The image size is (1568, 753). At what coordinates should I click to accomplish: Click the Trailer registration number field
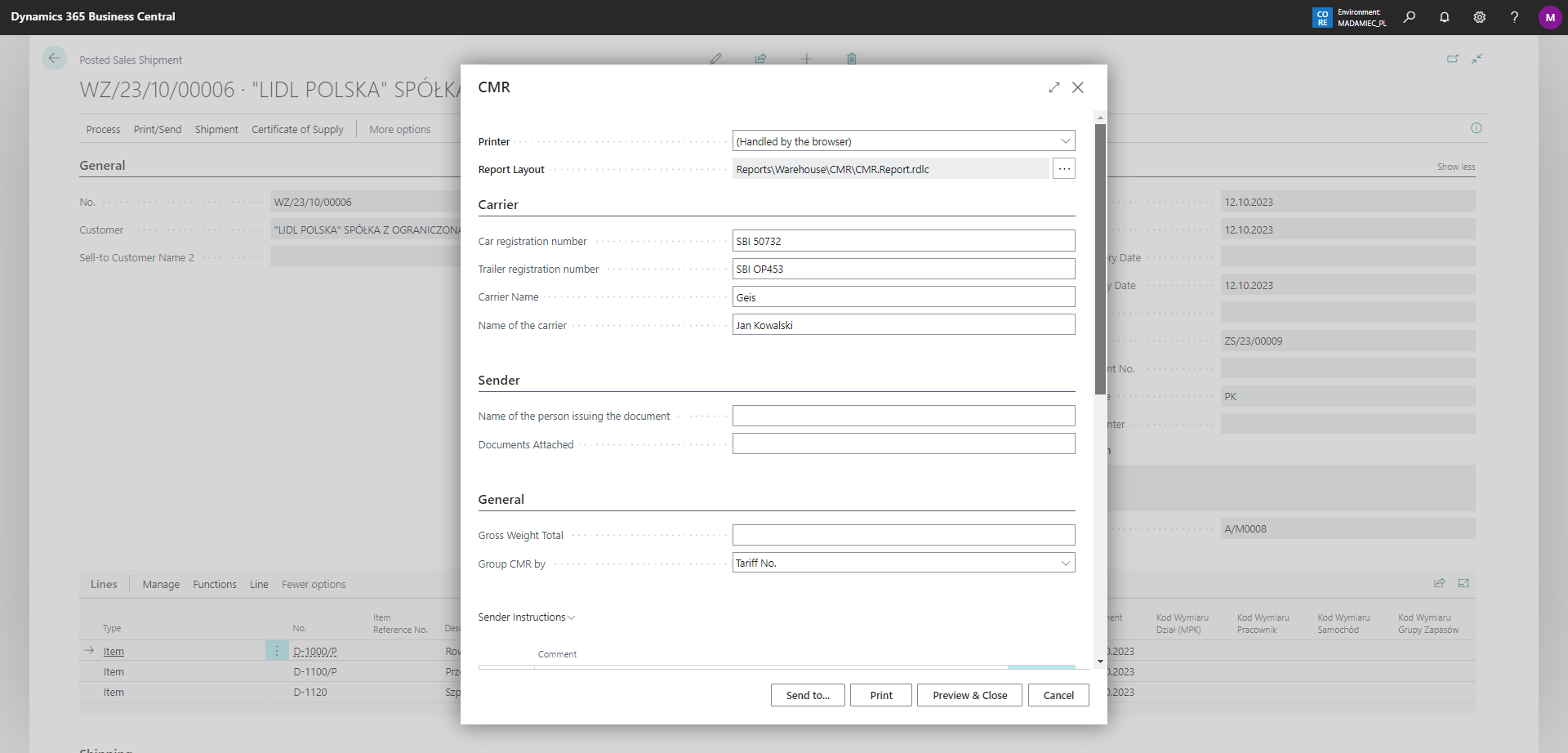pos(904,269)
